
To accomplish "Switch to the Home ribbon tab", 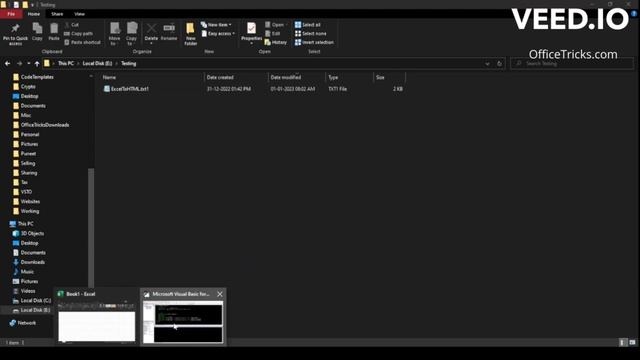I will (34, 14).
